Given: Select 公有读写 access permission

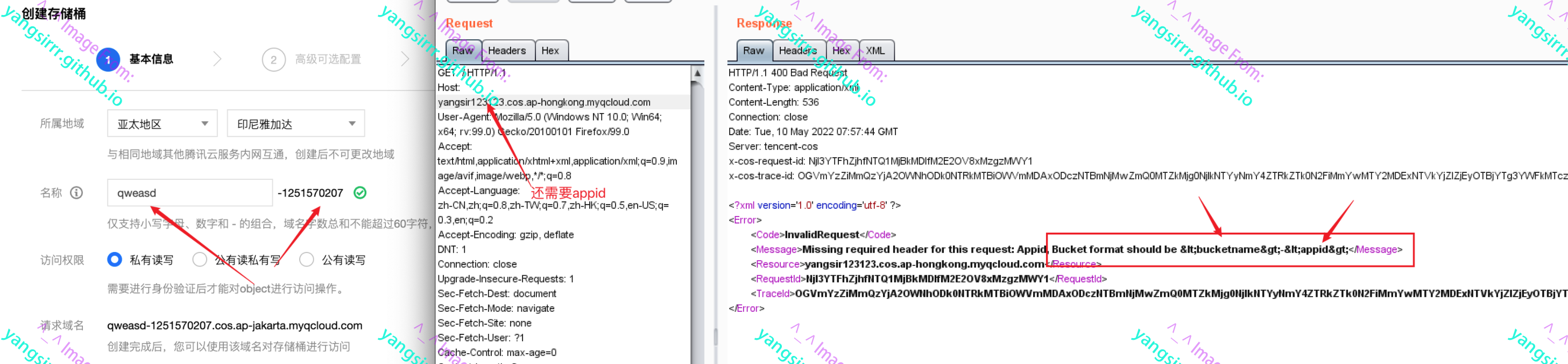Looking at the screenshot, I should pyautogui.click(x=307, y=260).
